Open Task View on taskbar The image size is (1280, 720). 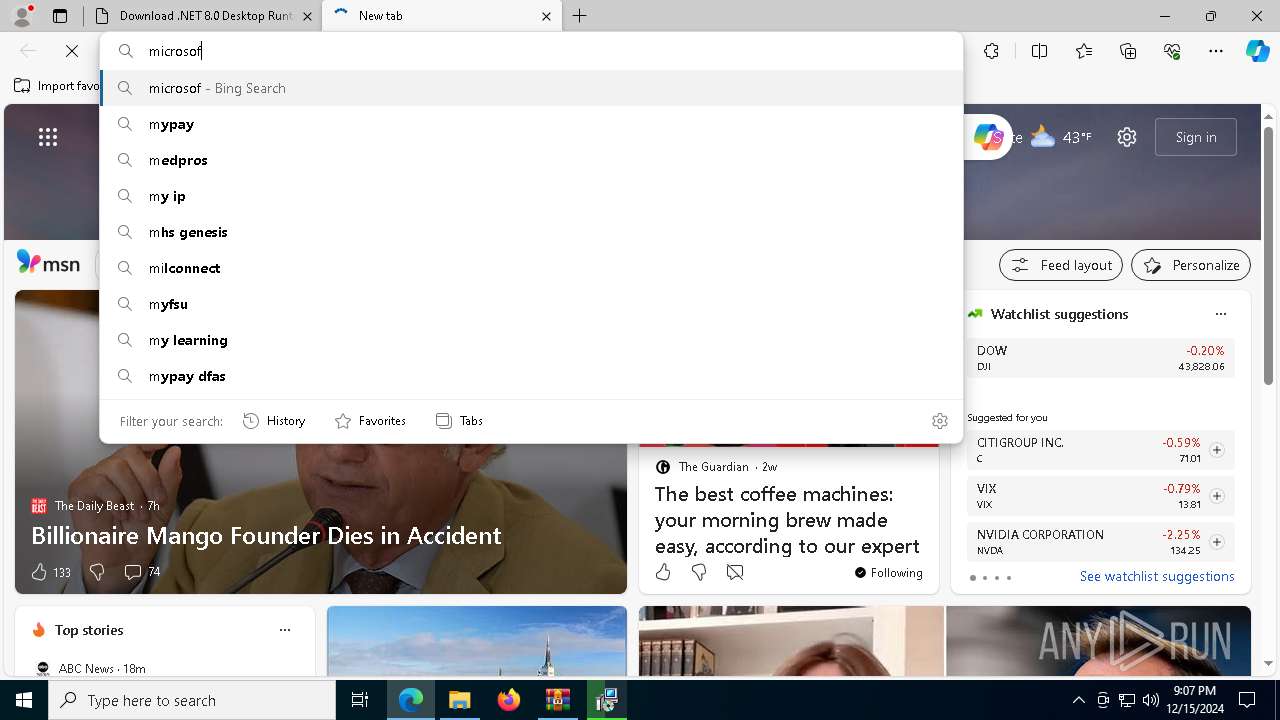(360, 701)
